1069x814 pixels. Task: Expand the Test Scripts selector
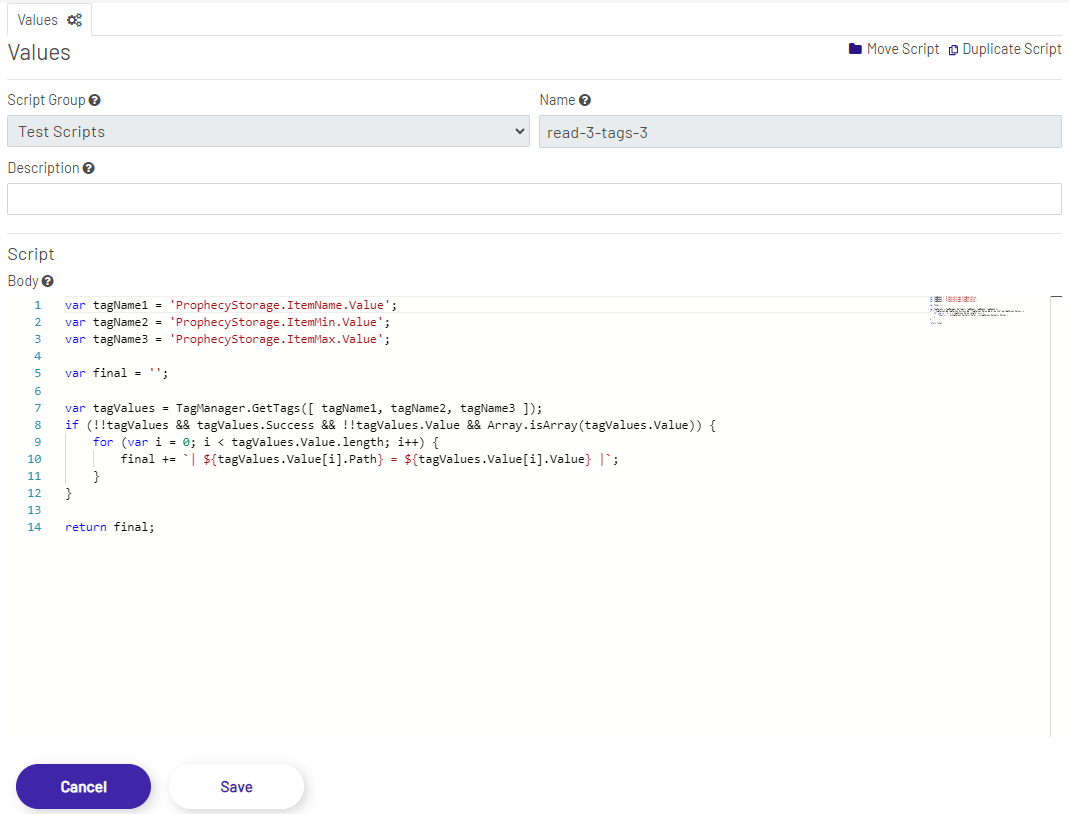coord(268,131)
